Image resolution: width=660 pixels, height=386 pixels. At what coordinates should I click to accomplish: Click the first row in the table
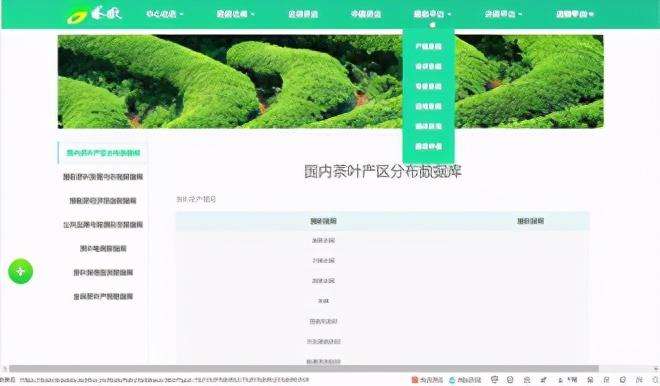point(382,240)
